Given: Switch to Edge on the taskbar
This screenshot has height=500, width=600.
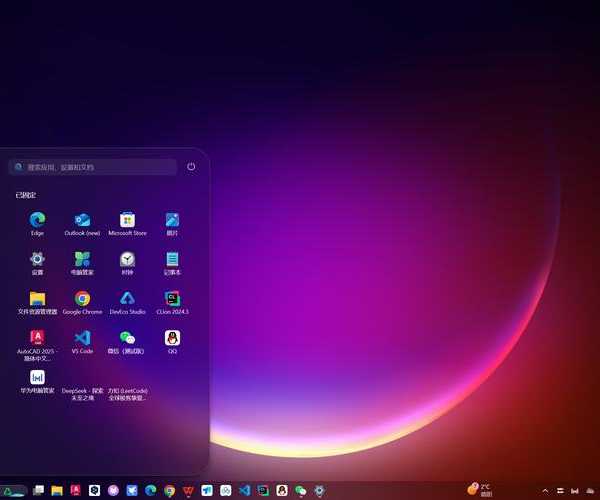Looking at the screenshot, I should [151, 490].
